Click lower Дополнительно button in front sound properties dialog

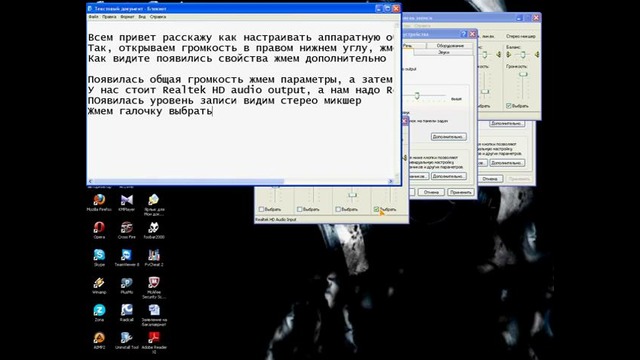click(449, 176)
